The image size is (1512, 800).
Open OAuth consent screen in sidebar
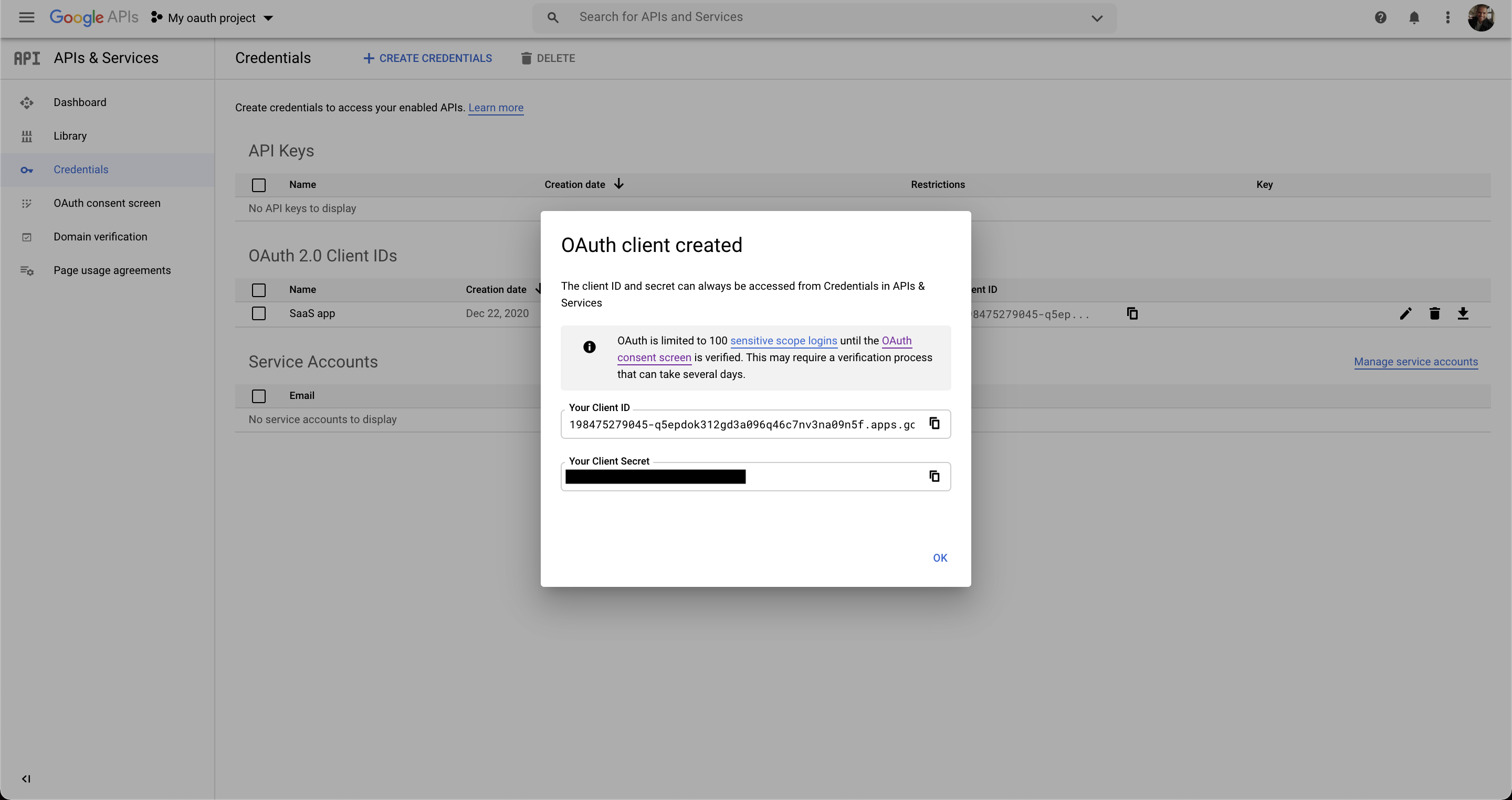pyautogui.click(x=107, y=203)
